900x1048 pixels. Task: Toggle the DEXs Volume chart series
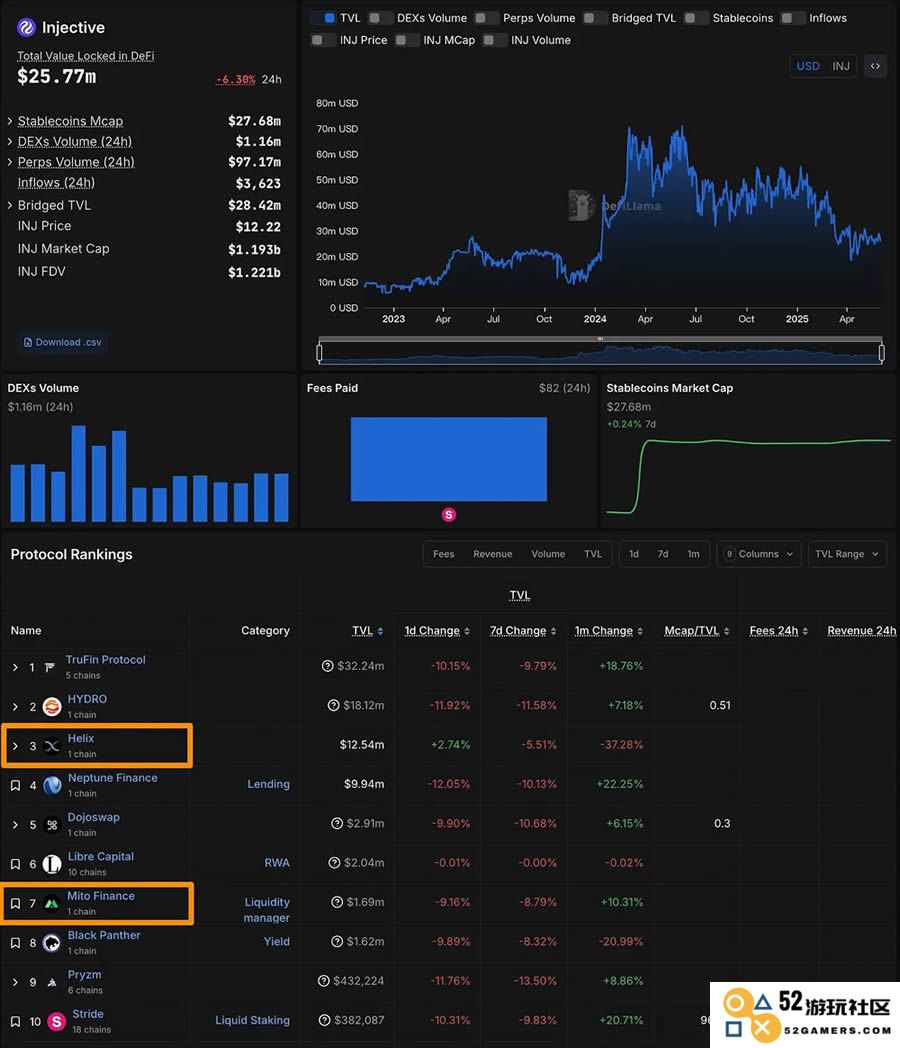coord(380,18)
